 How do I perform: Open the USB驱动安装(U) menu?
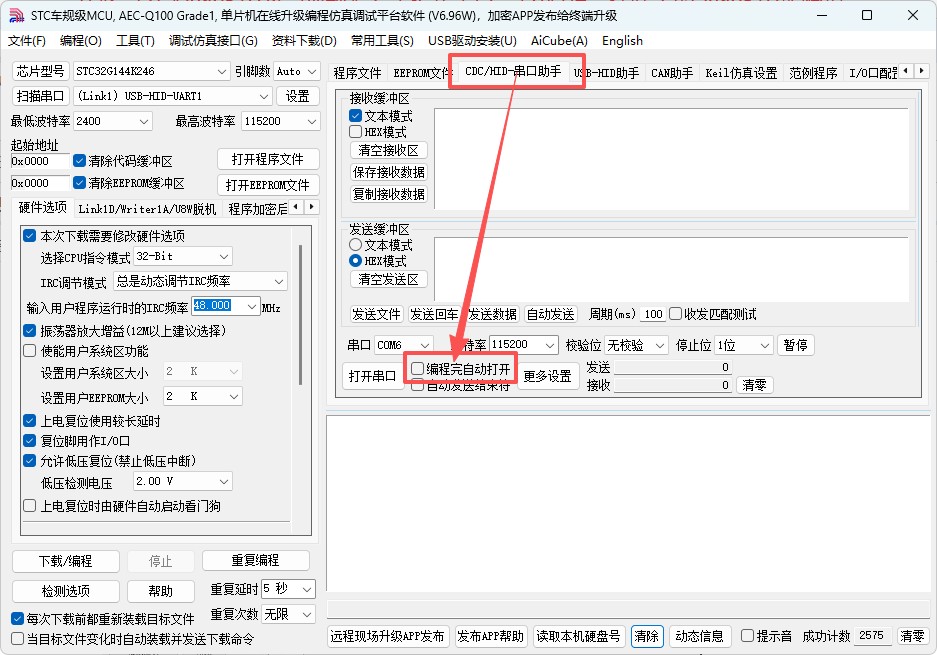point(472,41)
